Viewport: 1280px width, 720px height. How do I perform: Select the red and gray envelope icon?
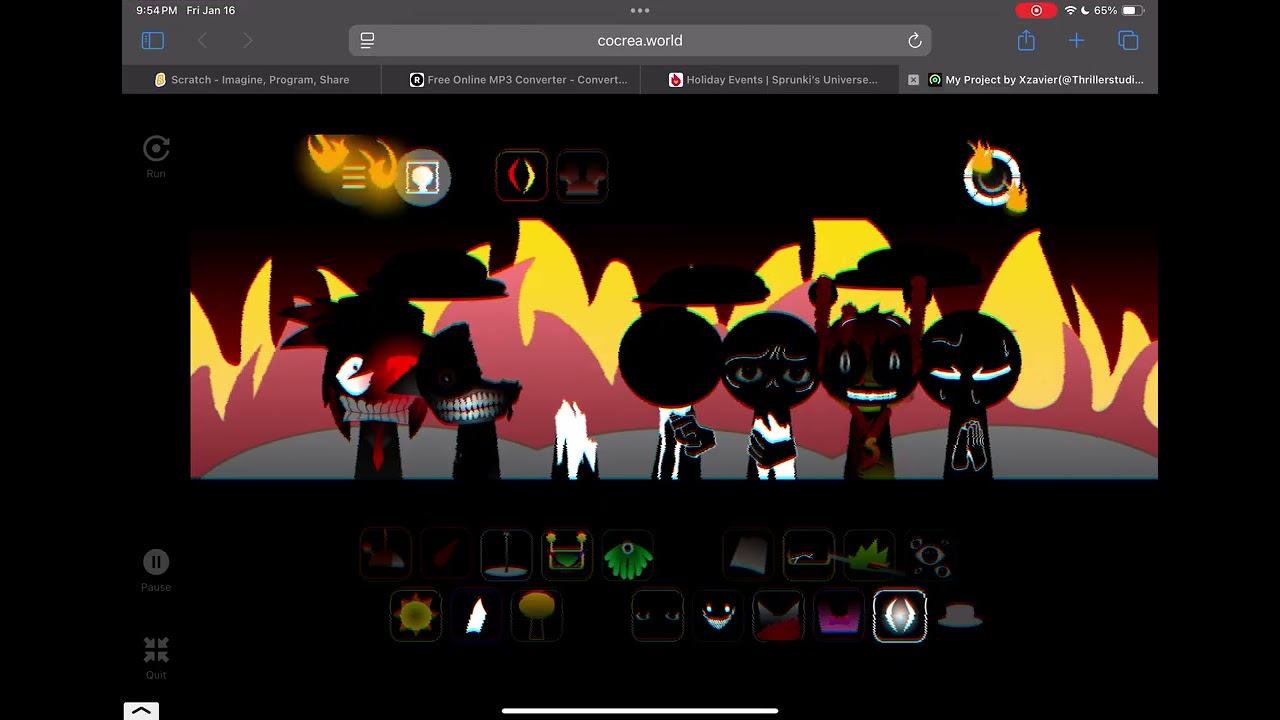pyautogui.click(x=778, y=615)
